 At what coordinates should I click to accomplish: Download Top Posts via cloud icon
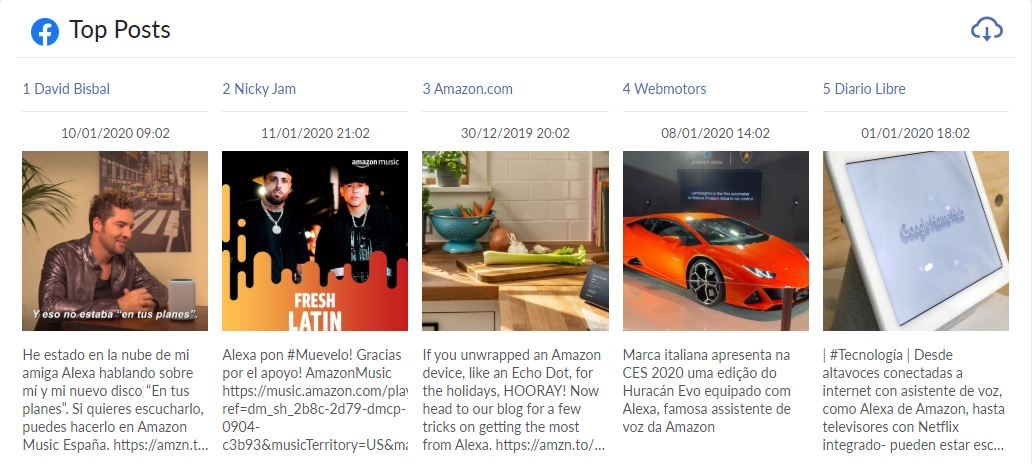987,30
